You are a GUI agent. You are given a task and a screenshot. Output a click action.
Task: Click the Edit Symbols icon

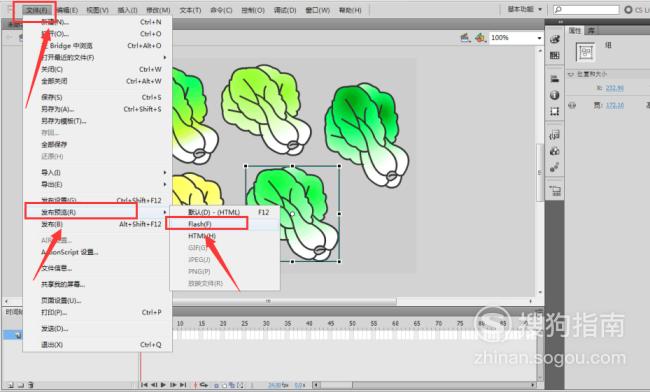tap(480, 38)
